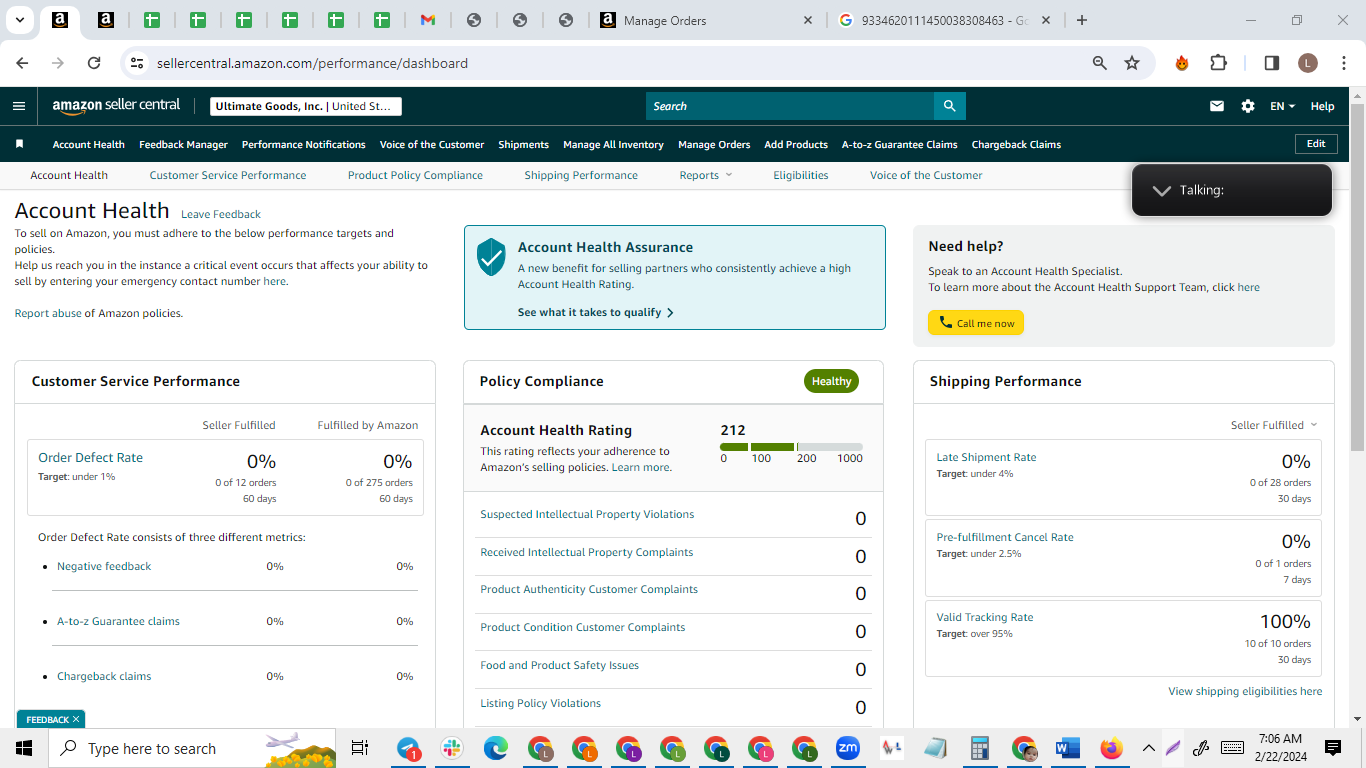Go to Add Products in the navigation bar
The height and width of the screenshot is (768, 1366).
tap(796, 144)
